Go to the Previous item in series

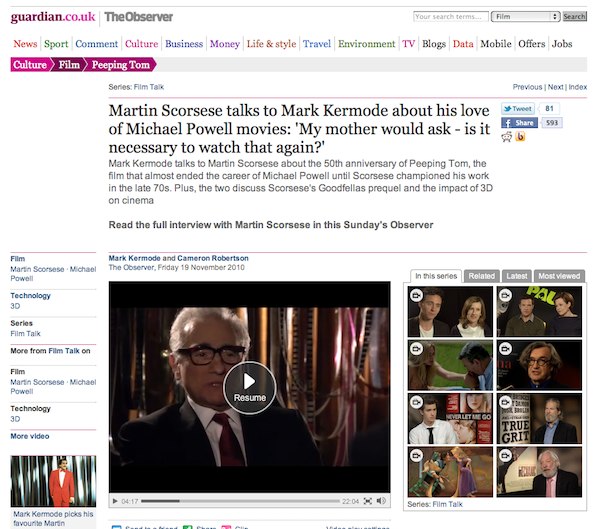tap(527, 87)
